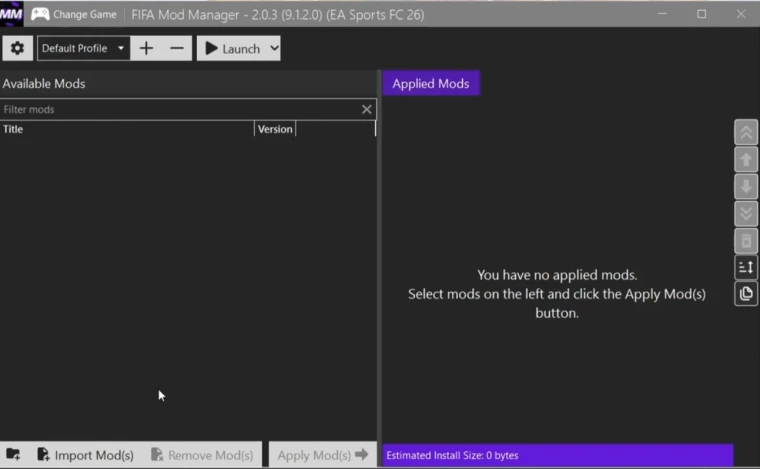Screen dimensions: 760x469
Task: Switch to the Applied Mods tab
Action: pyautogui.click(x=431, y=83)
